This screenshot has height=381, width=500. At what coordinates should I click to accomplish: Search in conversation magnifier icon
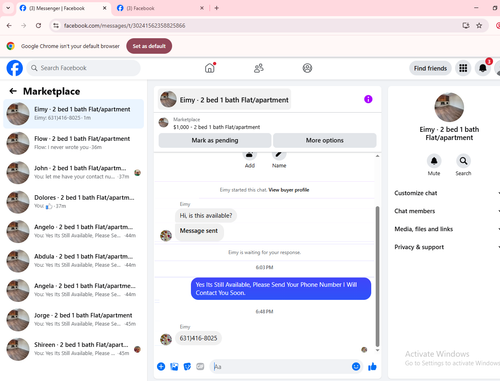(x=463, y=161)
